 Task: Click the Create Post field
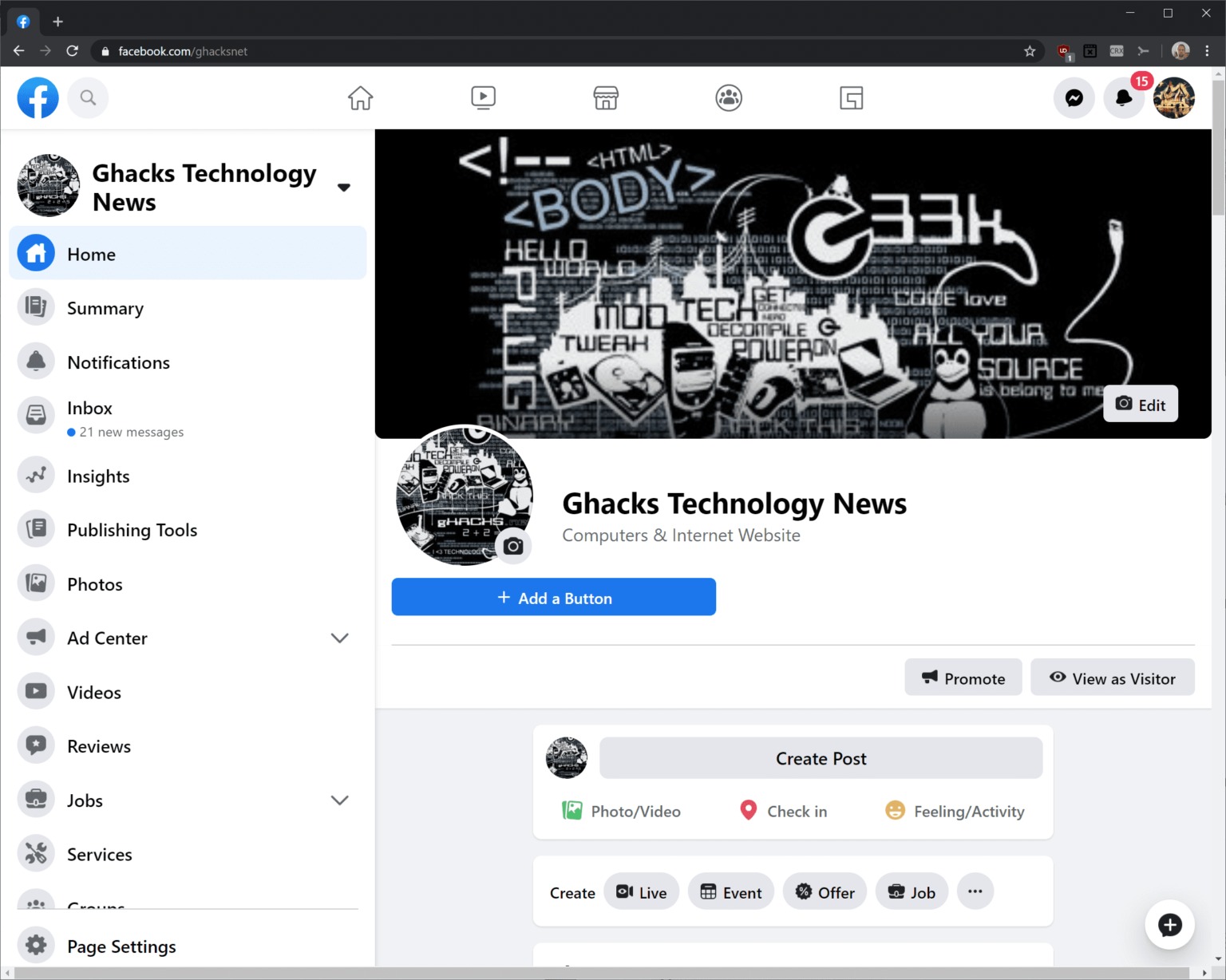point(820,758)
